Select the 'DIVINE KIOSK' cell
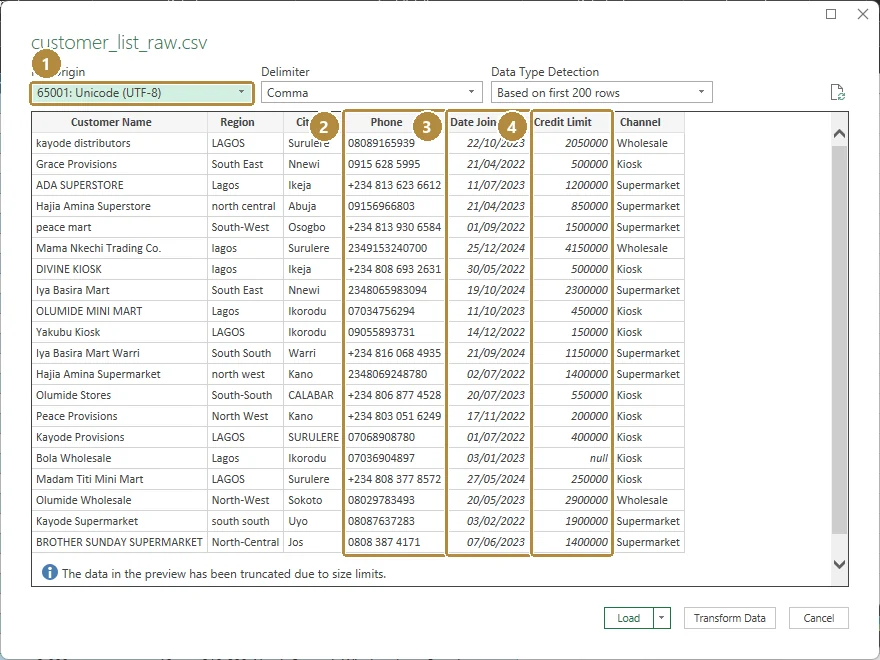This screenshot has height=660, width=880. tap(120, 269)
